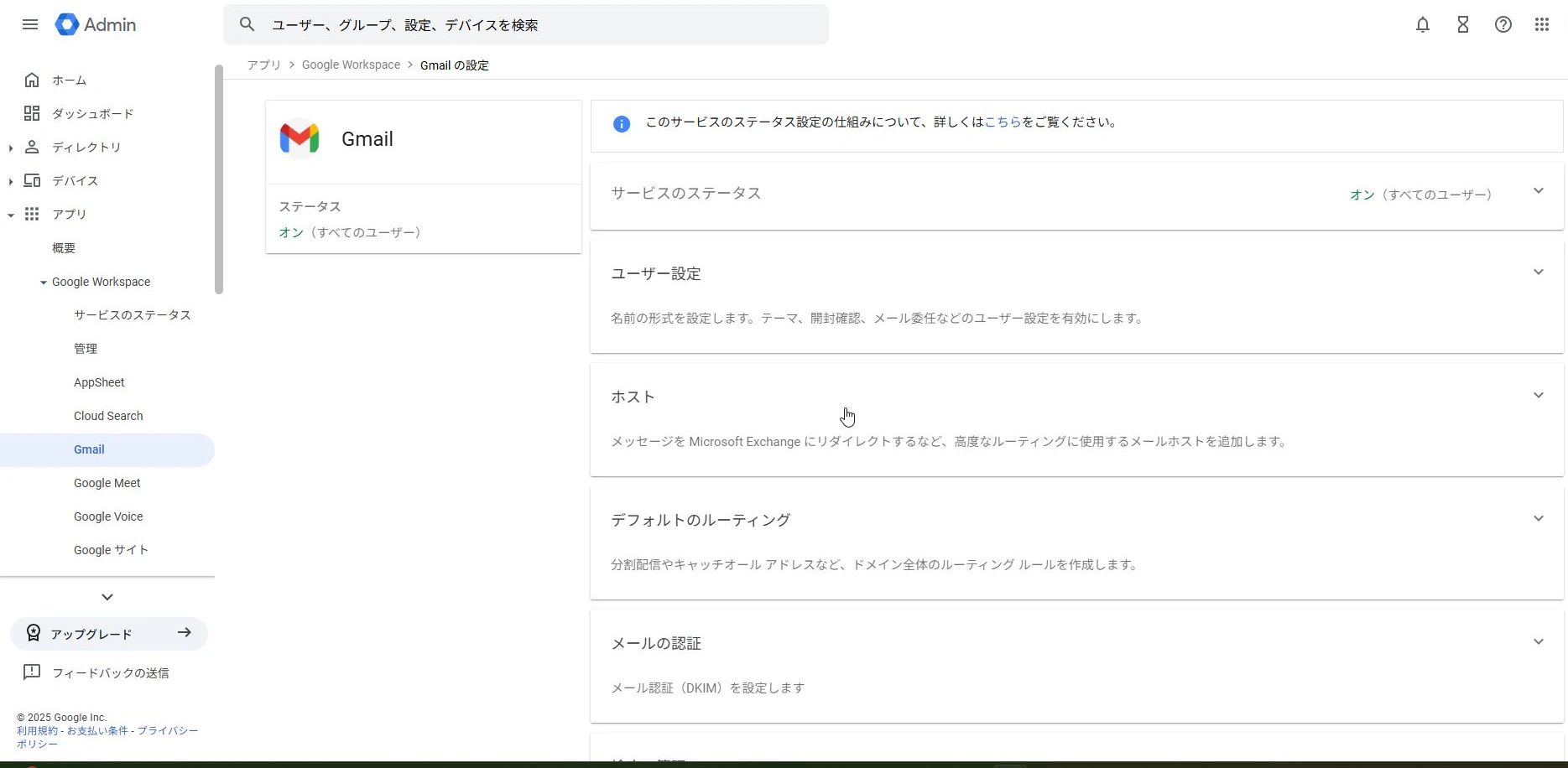This screenshot has height=768, width=1568.
Task: Select the Home icon in the sidebar
Action: click(32, 80)
